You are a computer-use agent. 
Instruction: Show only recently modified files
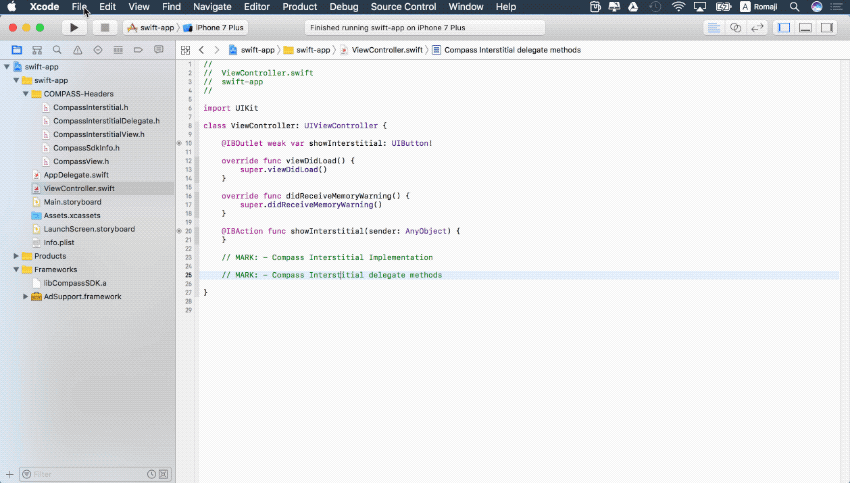(x=151, y=474)
